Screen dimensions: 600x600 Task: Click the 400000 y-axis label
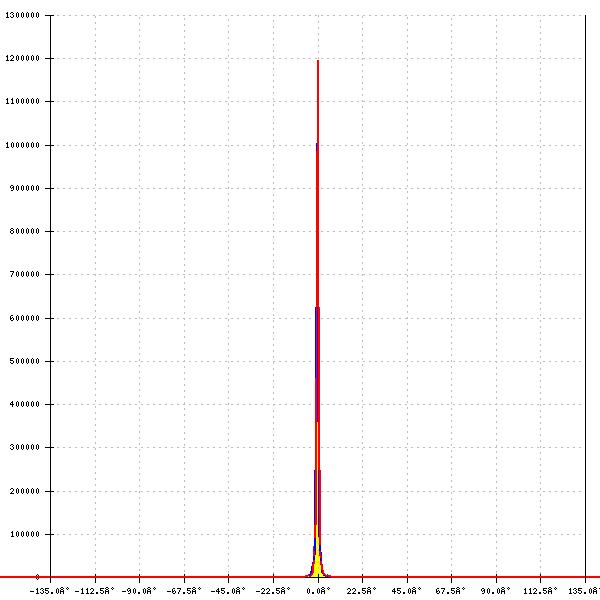coord(25,404)
